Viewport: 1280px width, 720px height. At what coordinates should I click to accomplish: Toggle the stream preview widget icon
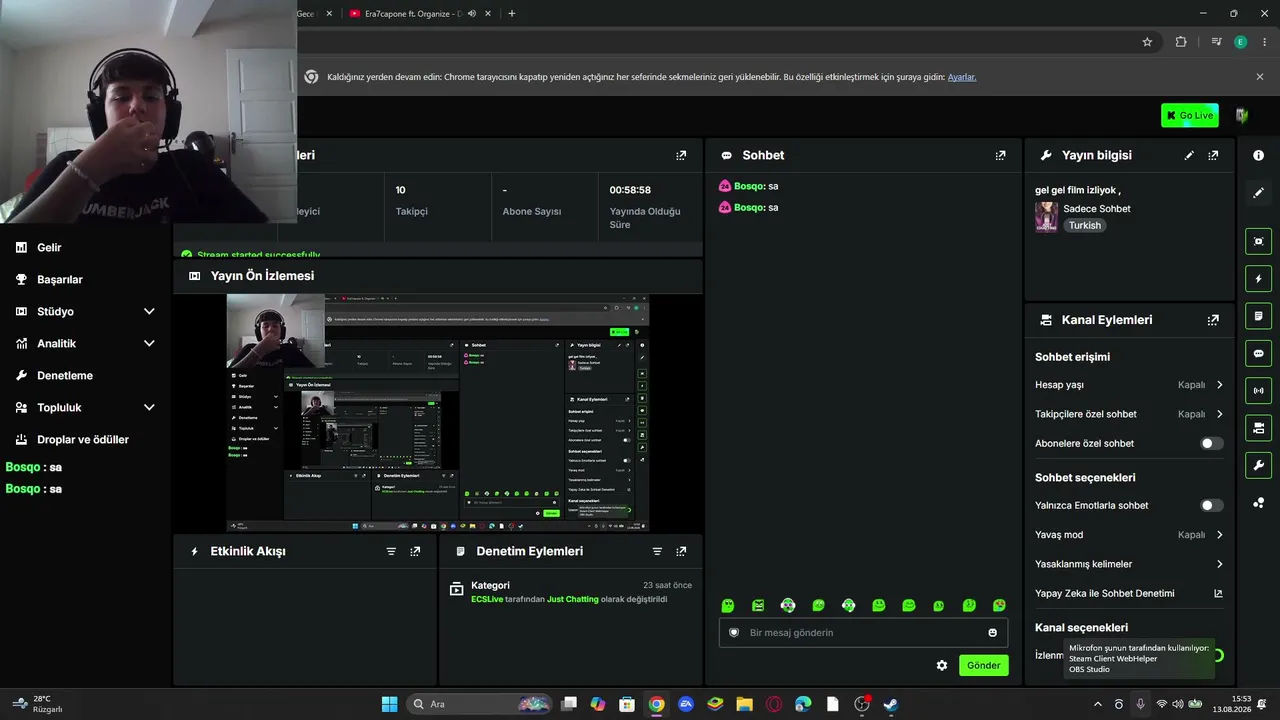[1258, 241]
